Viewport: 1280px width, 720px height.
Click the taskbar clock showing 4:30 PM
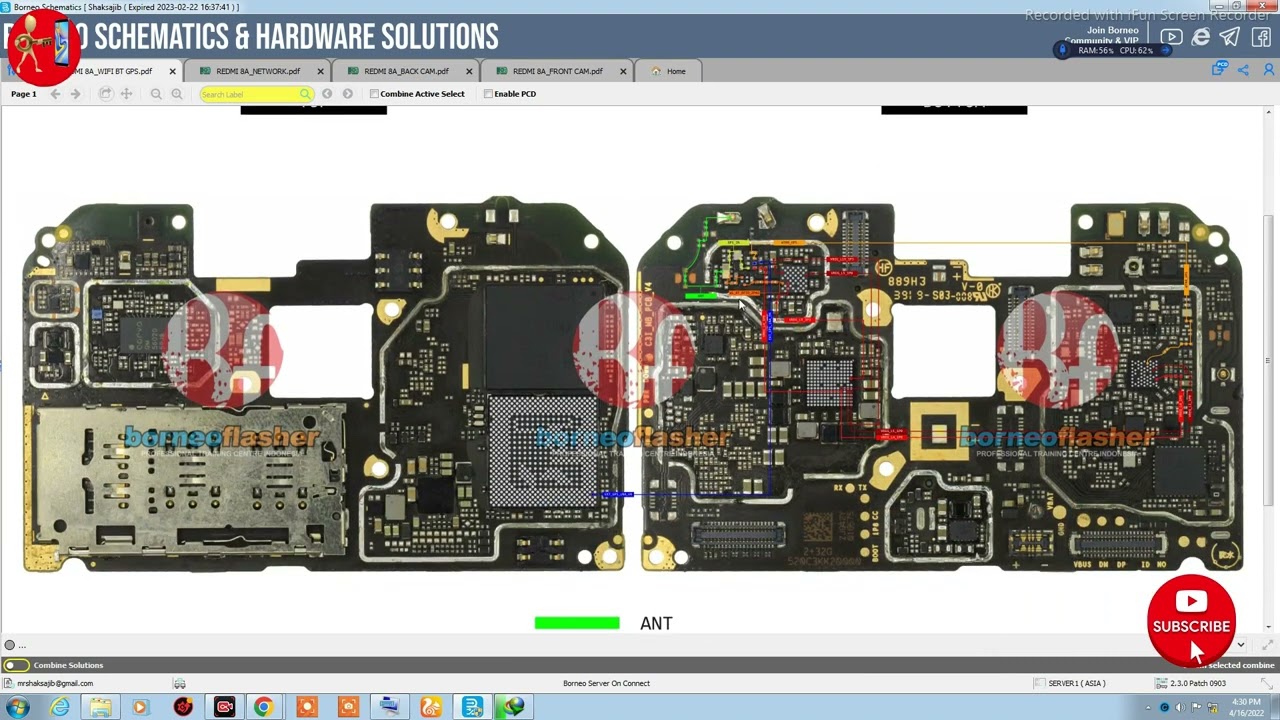[x=1246, y=707]
